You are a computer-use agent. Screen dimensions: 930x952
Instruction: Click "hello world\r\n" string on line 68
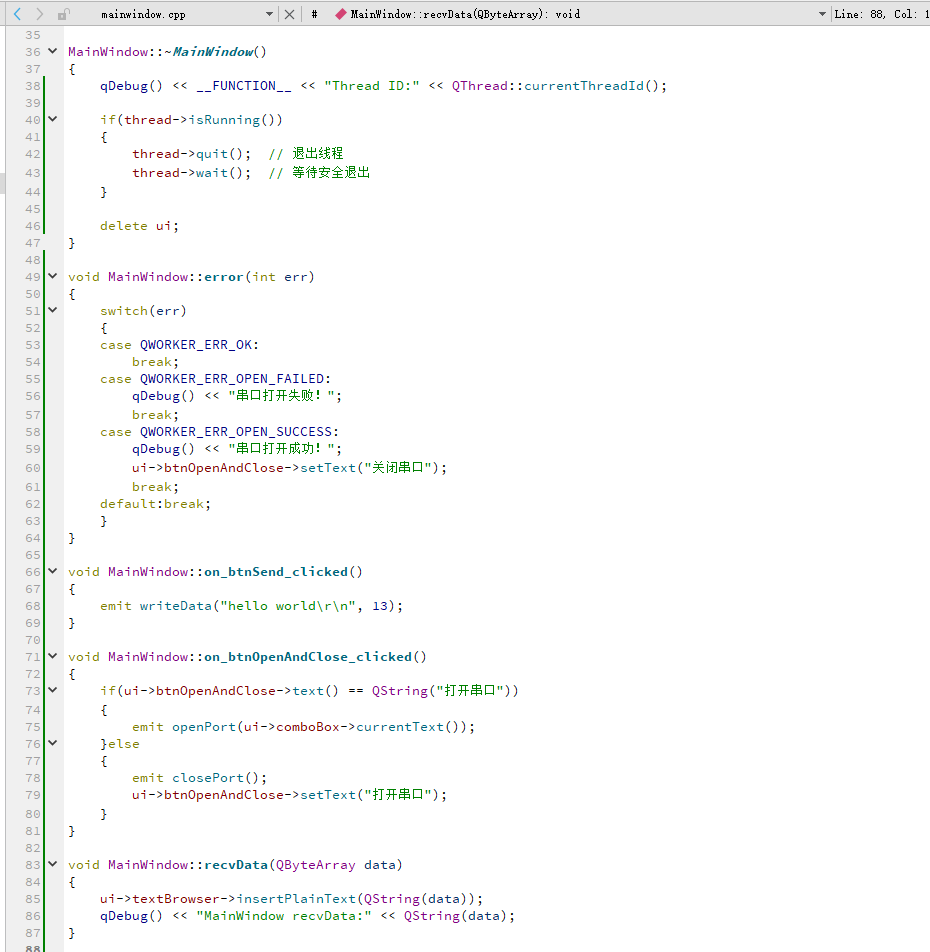(x=288, y=606)
